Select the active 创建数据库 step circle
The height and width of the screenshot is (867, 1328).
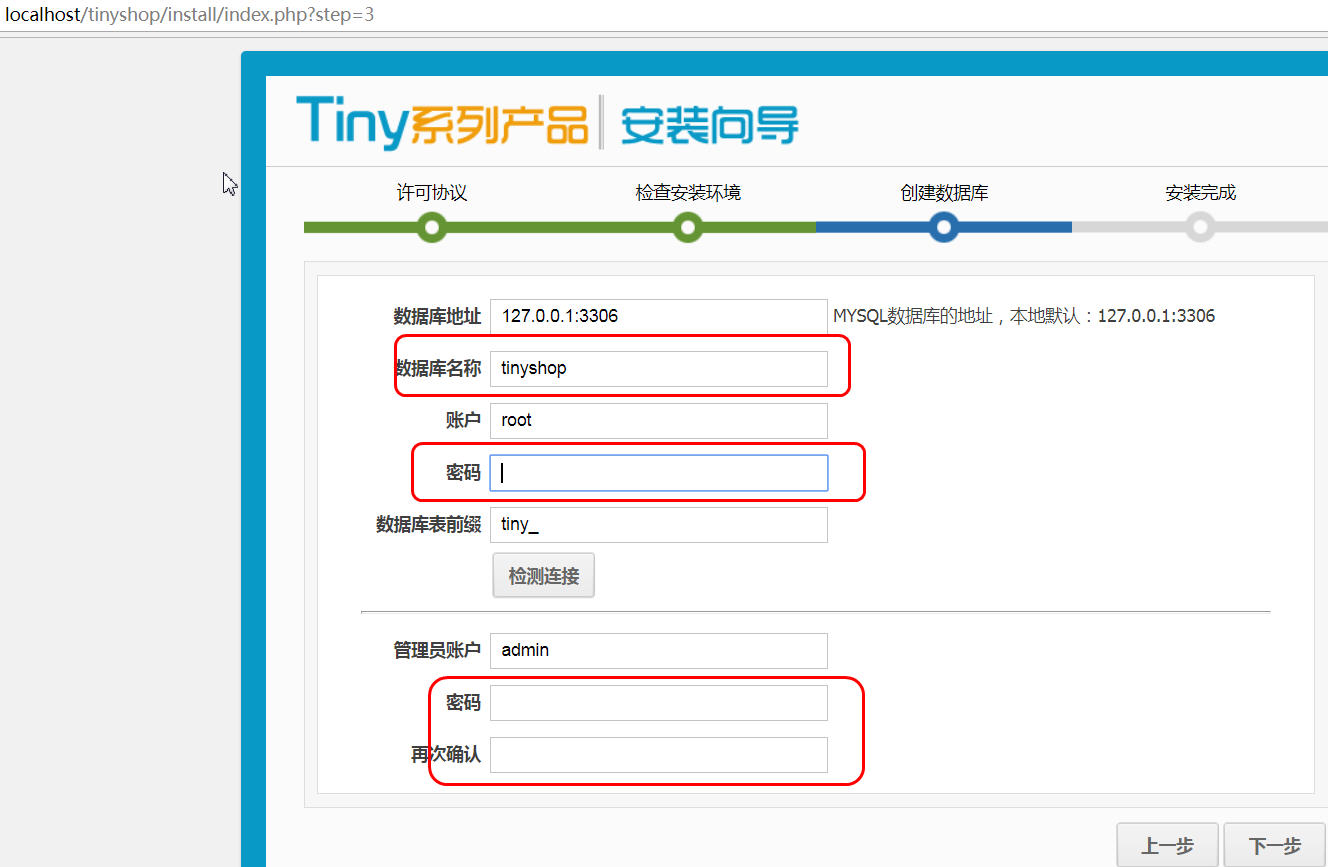pos(943,227)
